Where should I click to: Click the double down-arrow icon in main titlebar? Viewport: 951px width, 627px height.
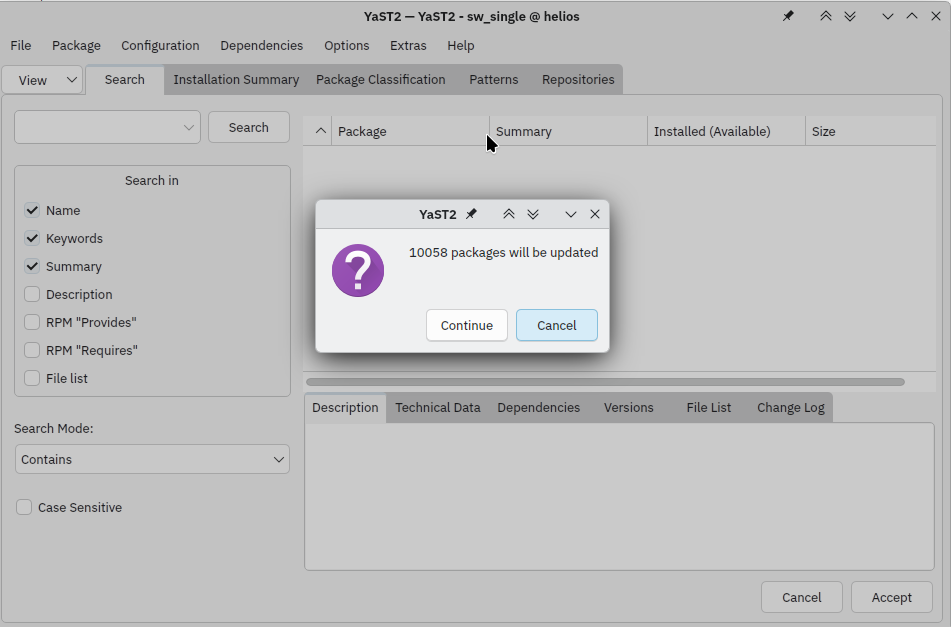tap(850, 16)
